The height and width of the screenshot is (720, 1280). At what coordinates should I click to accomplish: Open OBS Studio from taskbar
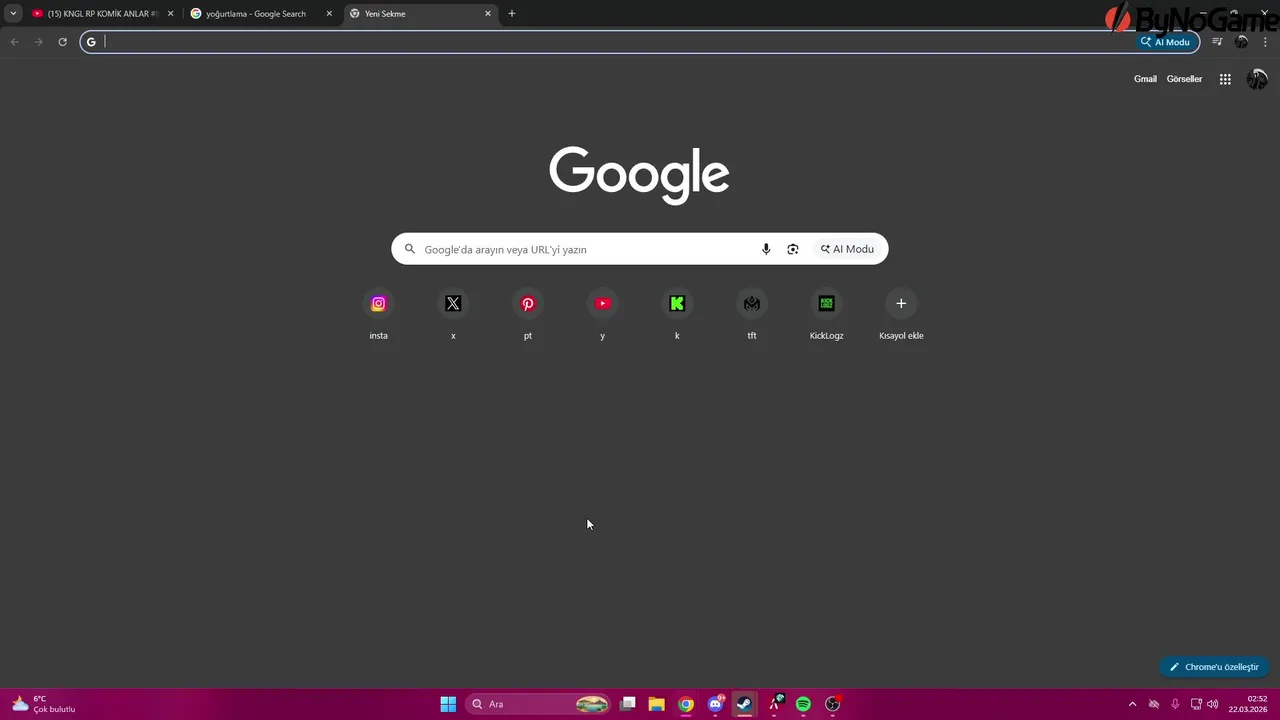tap(832, 704)
